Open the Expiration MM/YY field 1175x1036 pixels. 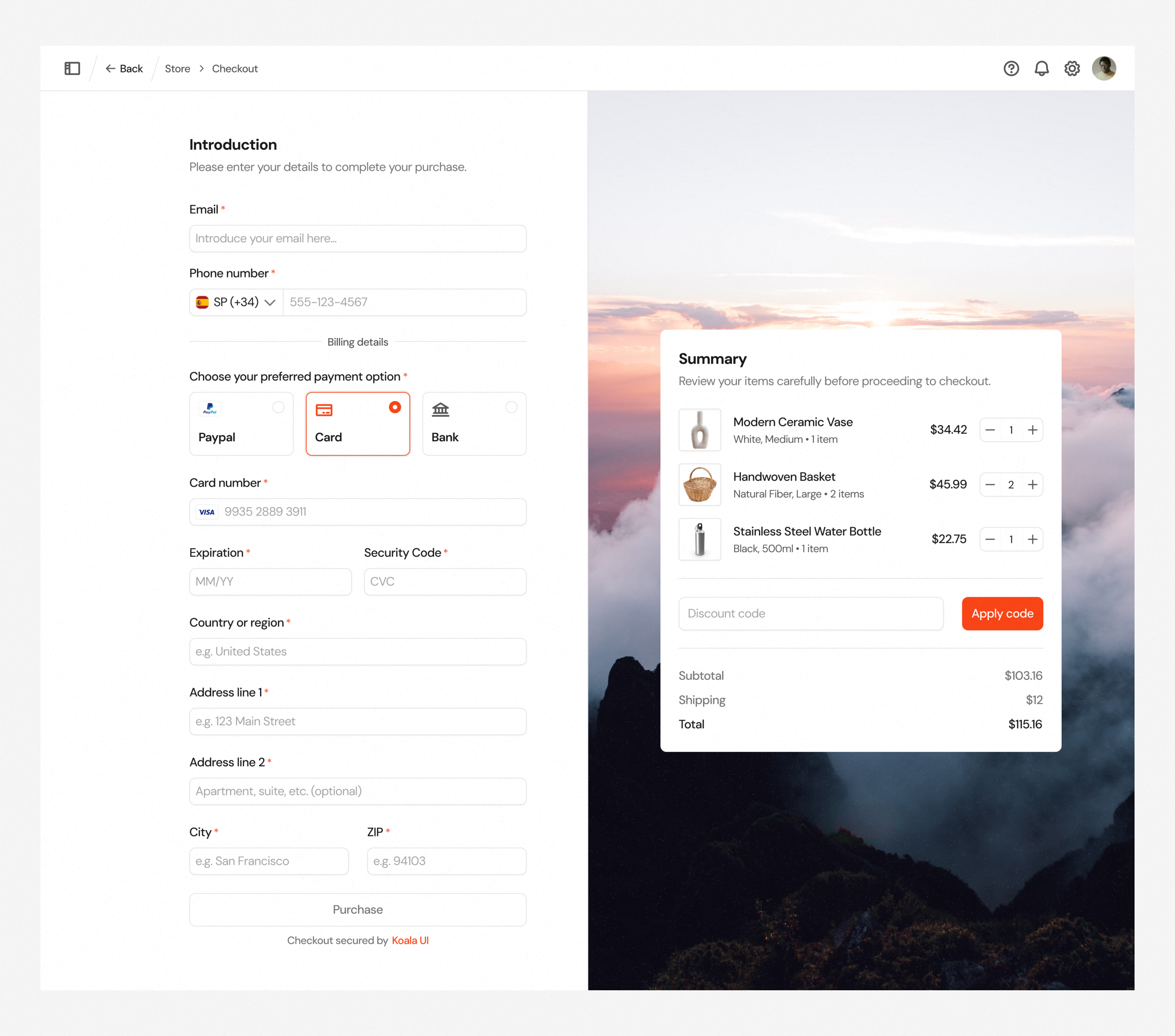coord(270,582)
